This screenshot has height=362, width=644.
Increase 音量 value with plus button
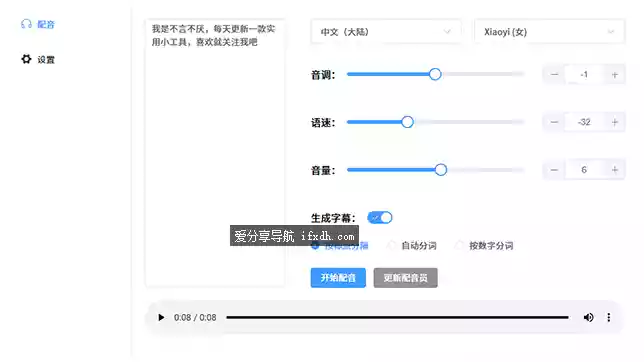click(614, 170)
